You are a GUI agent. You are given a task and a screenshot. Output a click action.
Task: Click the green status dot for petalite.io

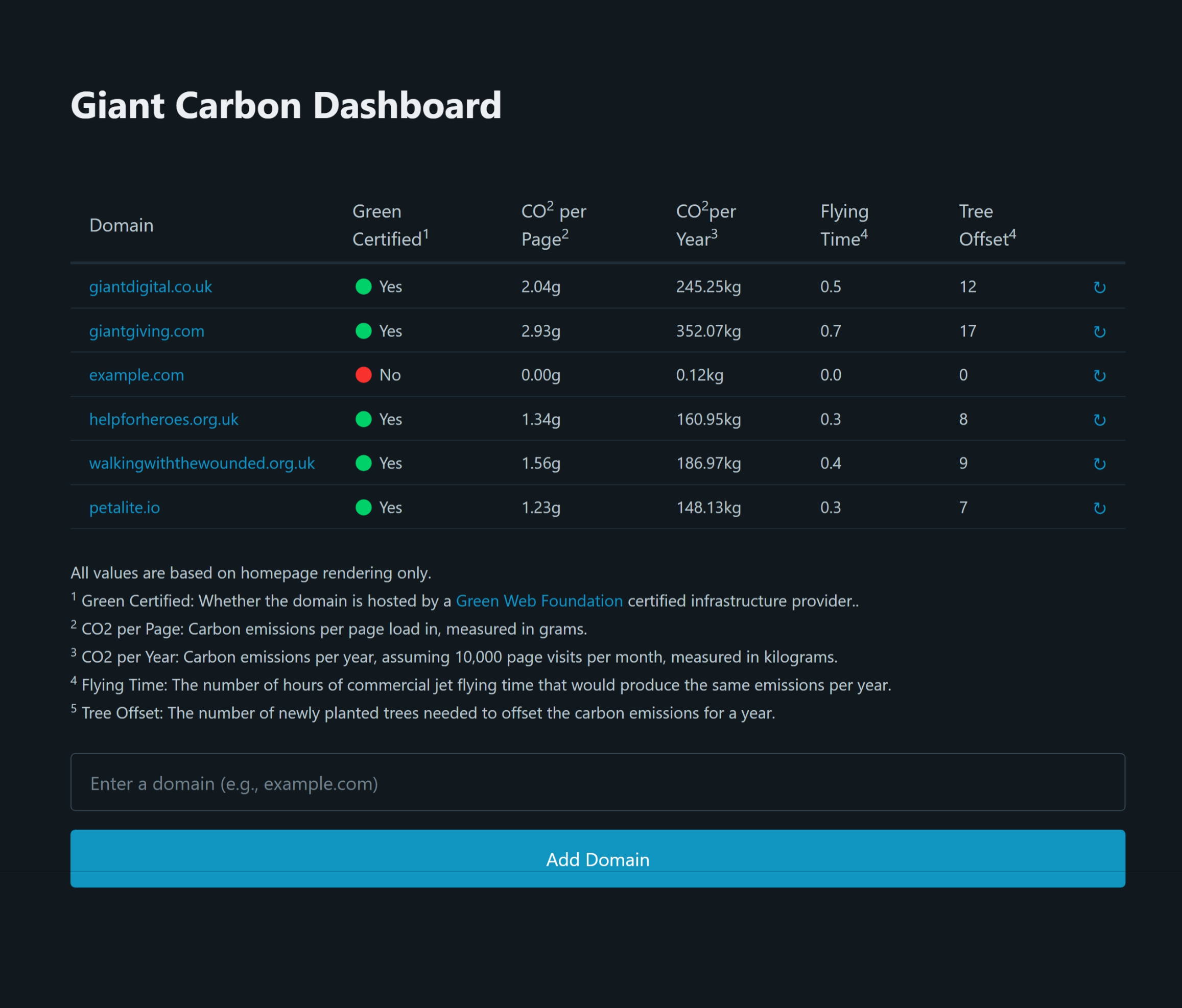point(363,507)
